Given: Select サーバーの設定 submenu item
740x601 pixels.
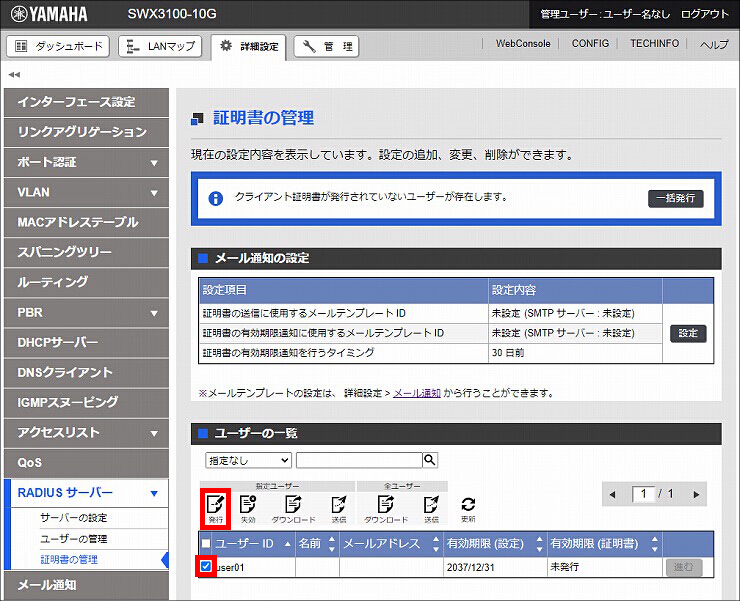Looking at the screenshot, I should 74,517.
